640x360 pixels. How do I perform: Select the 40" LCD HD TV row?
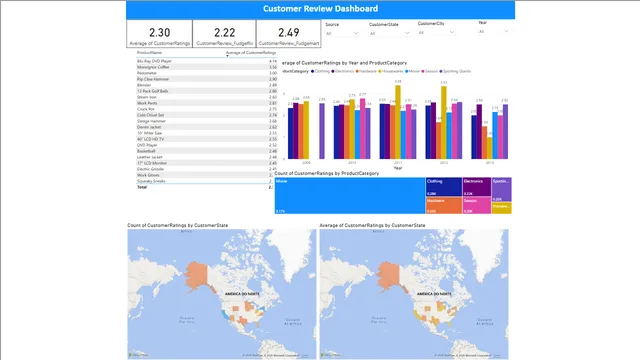(207, 139)
